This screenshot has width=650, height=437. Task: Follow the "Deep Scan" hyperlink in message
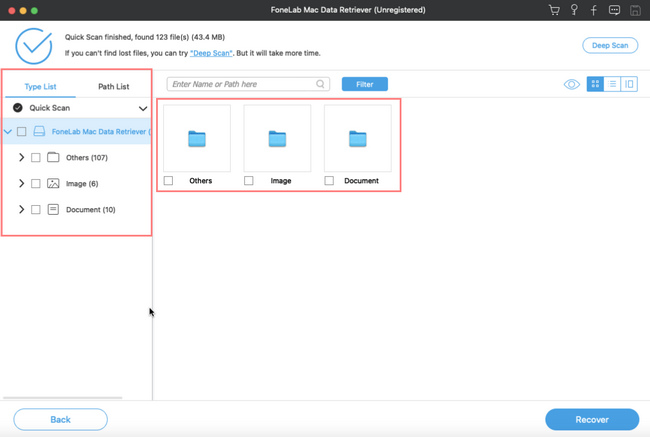coord(211,53)
